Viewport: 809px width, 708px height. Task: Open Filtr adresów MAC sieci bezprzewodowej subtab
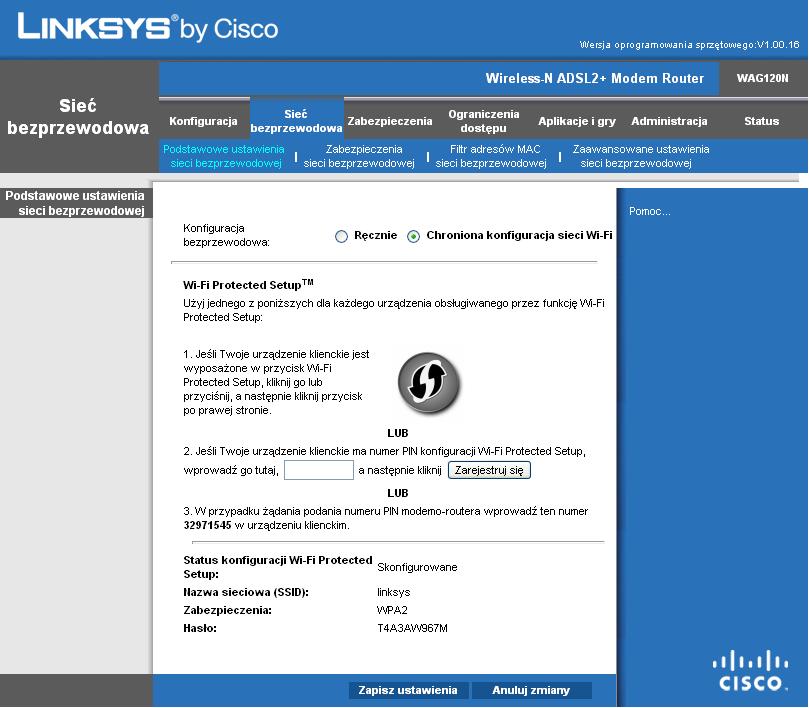491,156
